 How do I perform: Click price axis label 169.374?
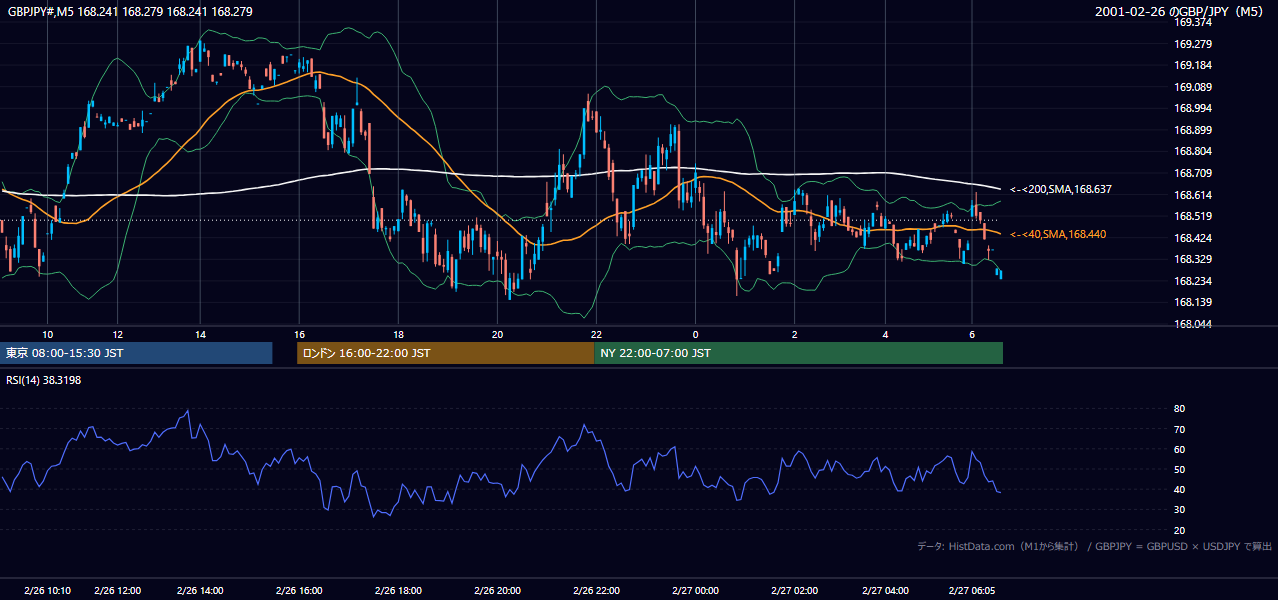[1192, 22]
